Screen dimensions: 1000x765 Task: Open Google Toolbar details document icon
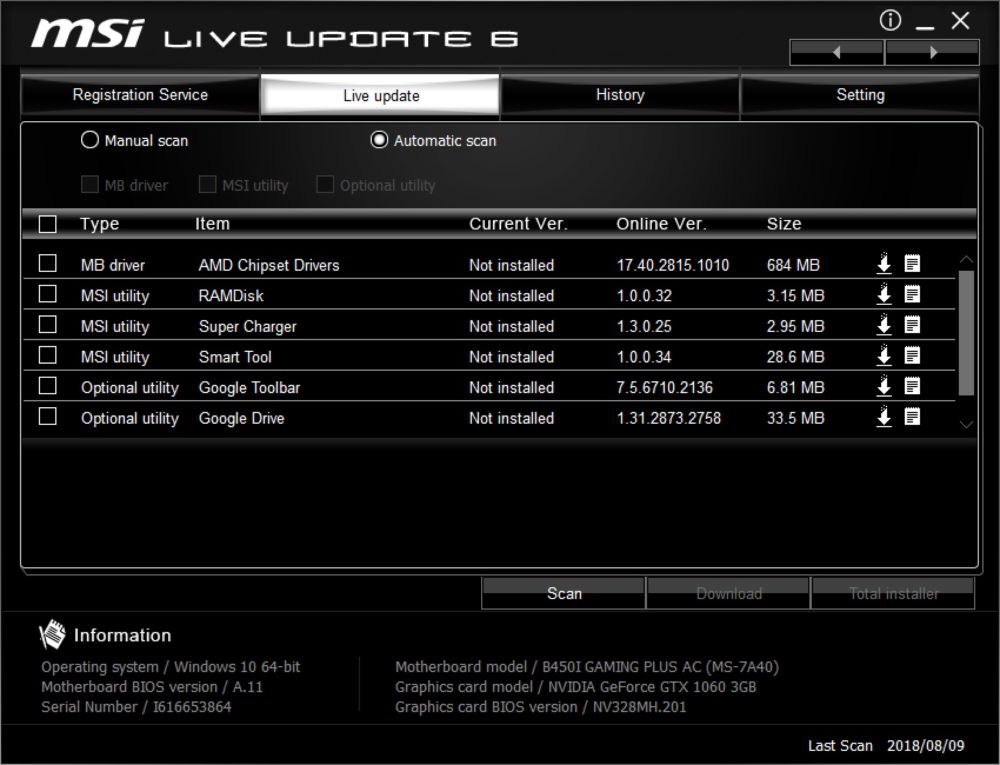click(x=912, y=386)
